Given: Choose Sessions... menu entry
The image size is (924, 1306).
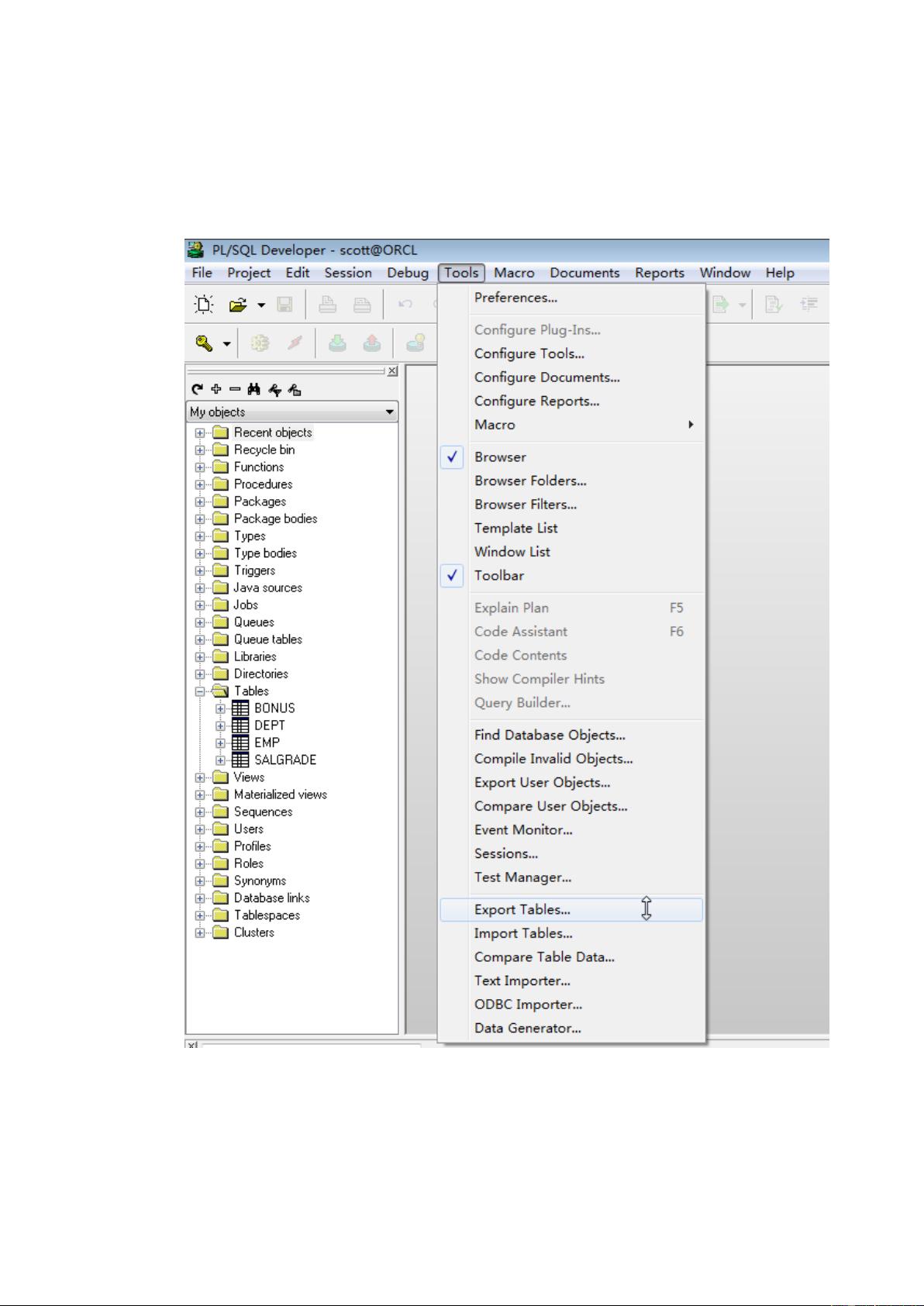Looking at the screenshot, I should (x=572, y=853).
